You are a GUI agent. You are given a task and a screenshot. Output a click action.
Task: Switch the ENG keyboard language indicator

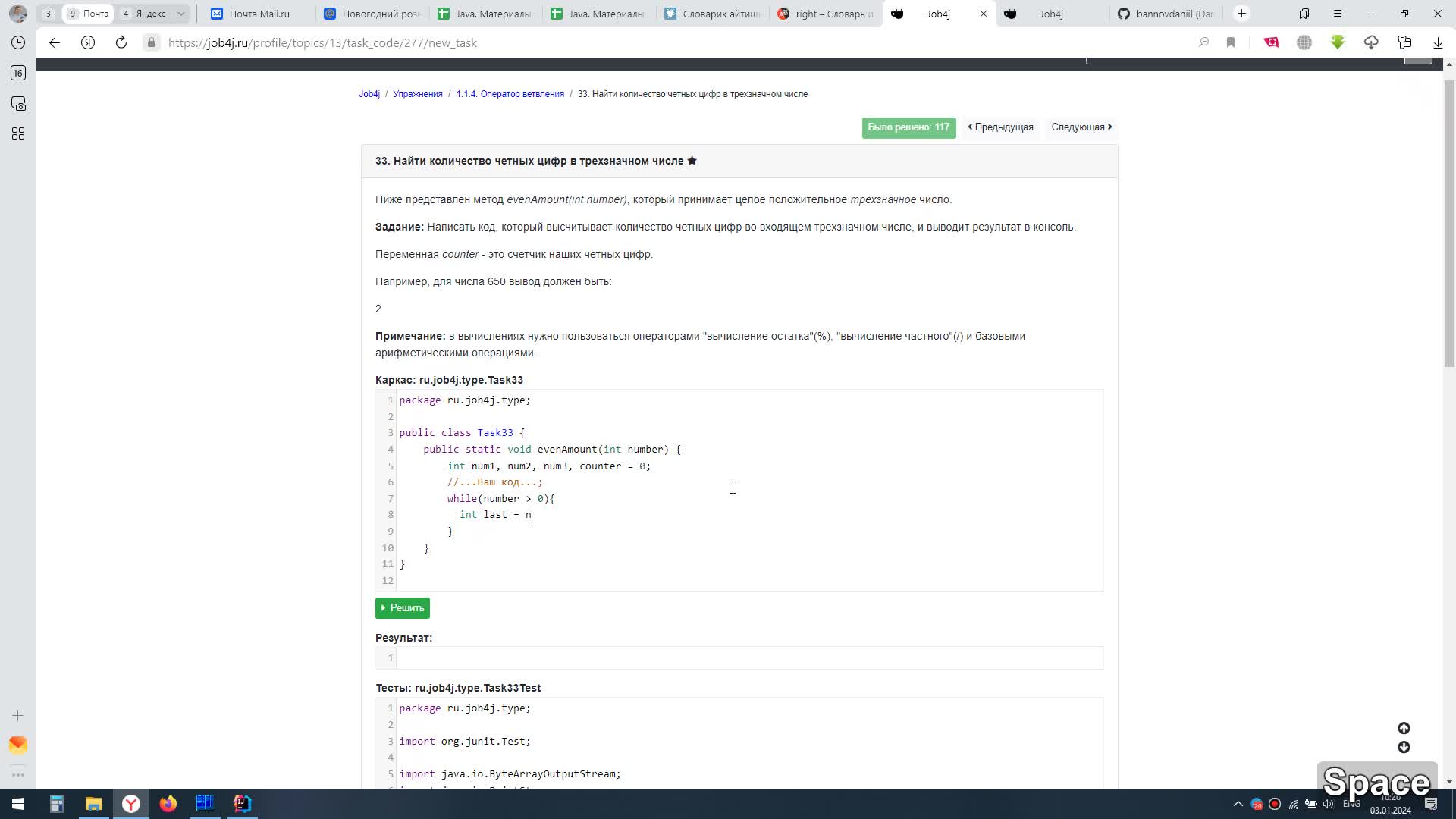(x=1351, y=804)
